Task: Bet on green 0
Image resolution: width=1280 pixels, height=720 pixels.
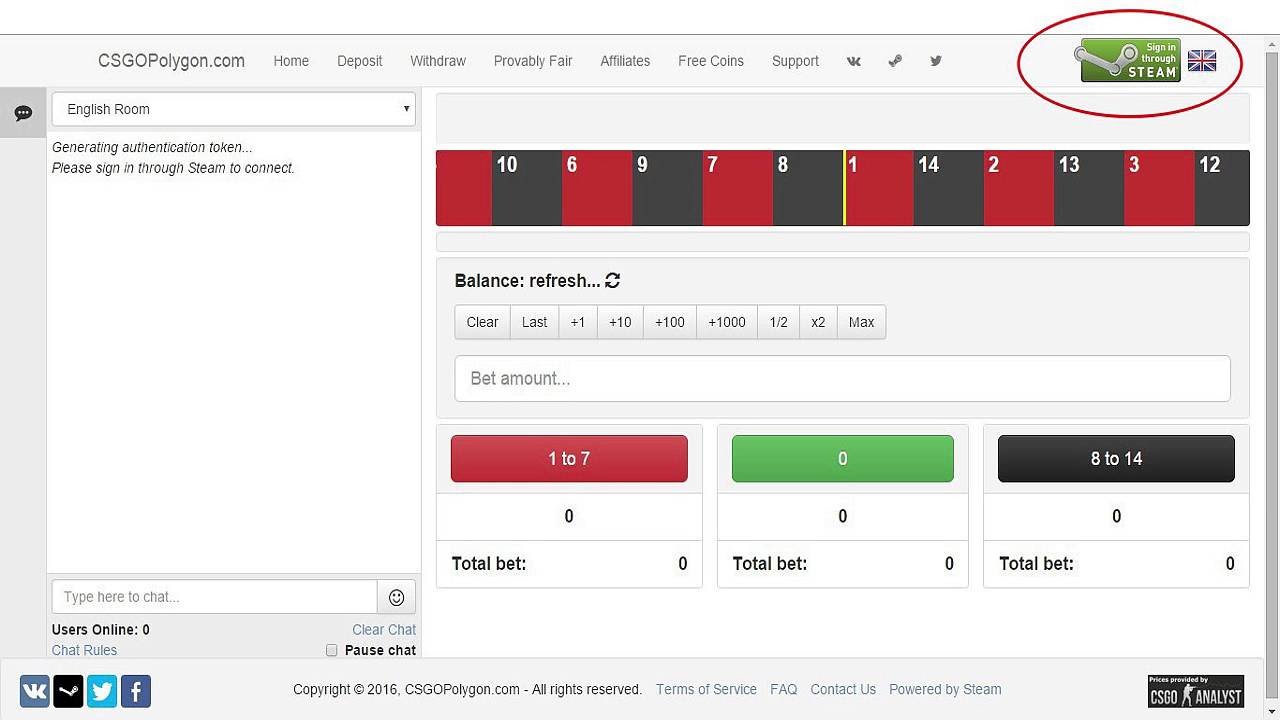Action: (x=843, y=459)
